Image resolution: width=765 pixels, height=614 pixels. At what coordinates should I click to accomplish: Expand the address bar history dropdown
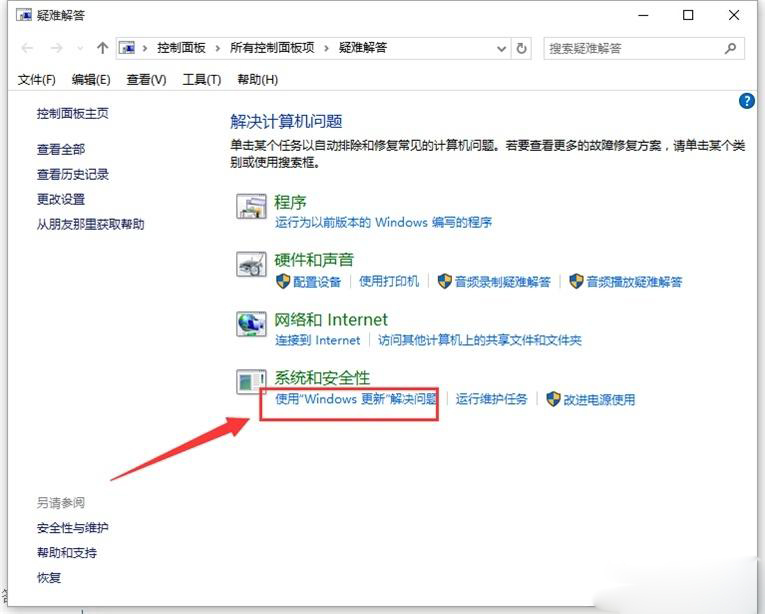[x=501, y=48]
